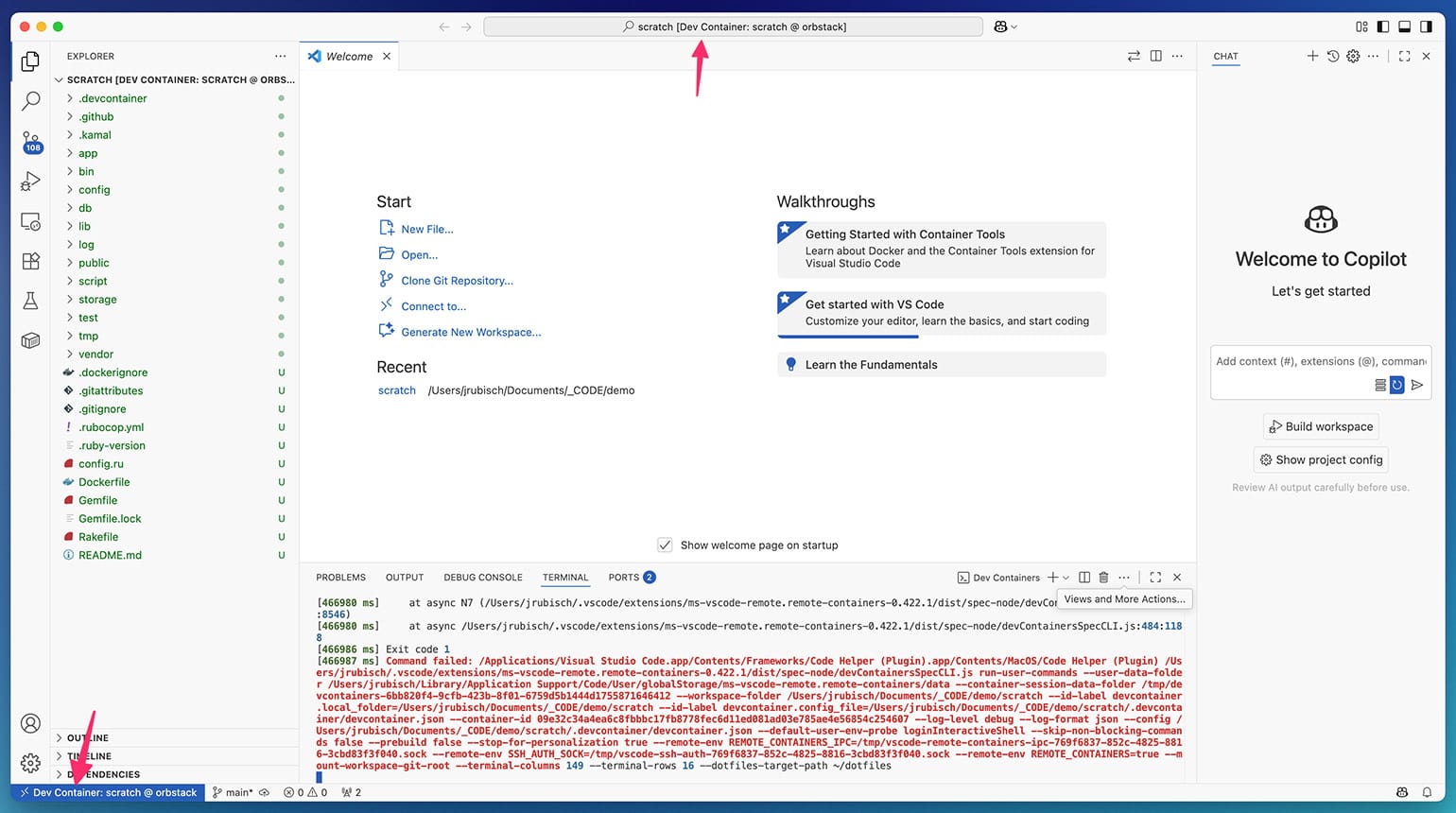Toggle the primary side bar layout button
Viewport: 1456px width, 813px height.
coord(1383,27)
